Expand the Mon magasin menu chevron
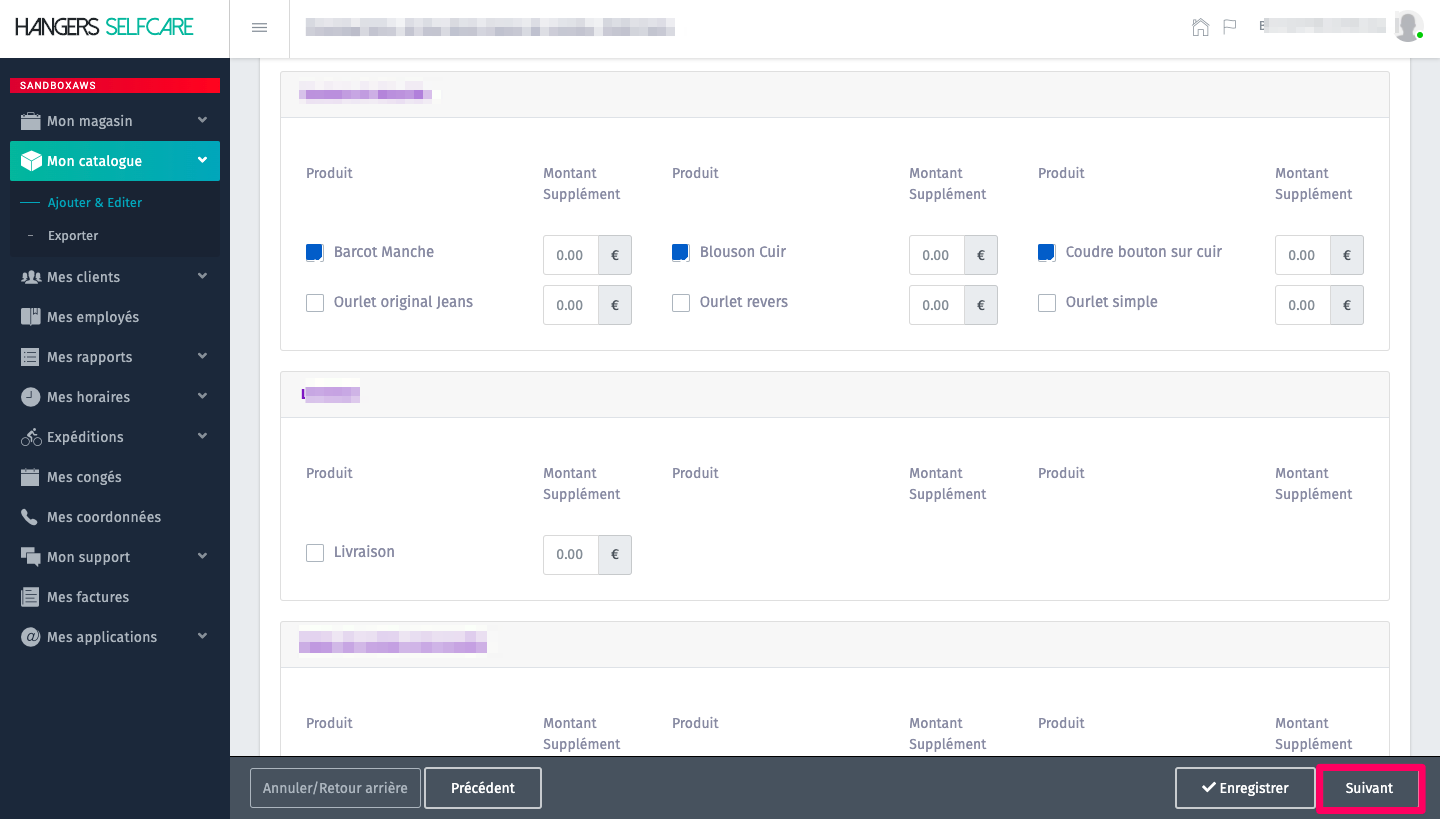The width and height of the screenshot is (1440, 819). (x=202, y=120)
